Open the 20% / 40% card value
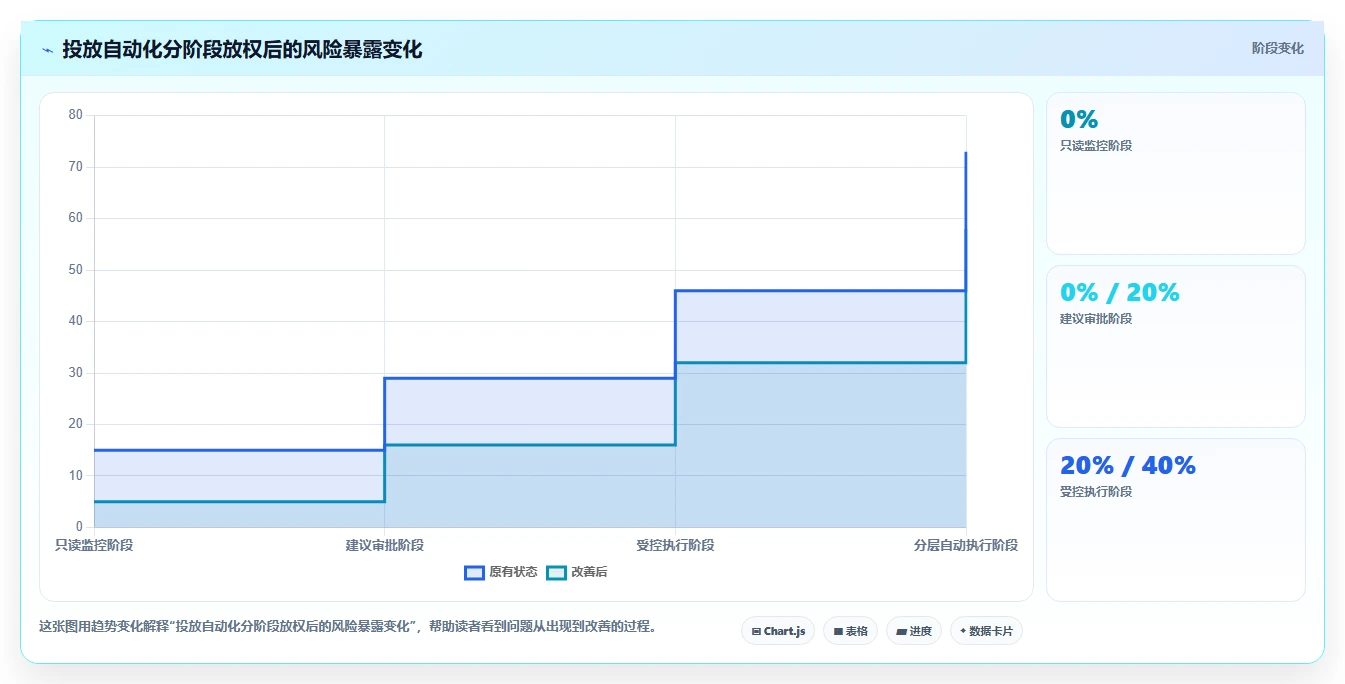 [1128, 465]
